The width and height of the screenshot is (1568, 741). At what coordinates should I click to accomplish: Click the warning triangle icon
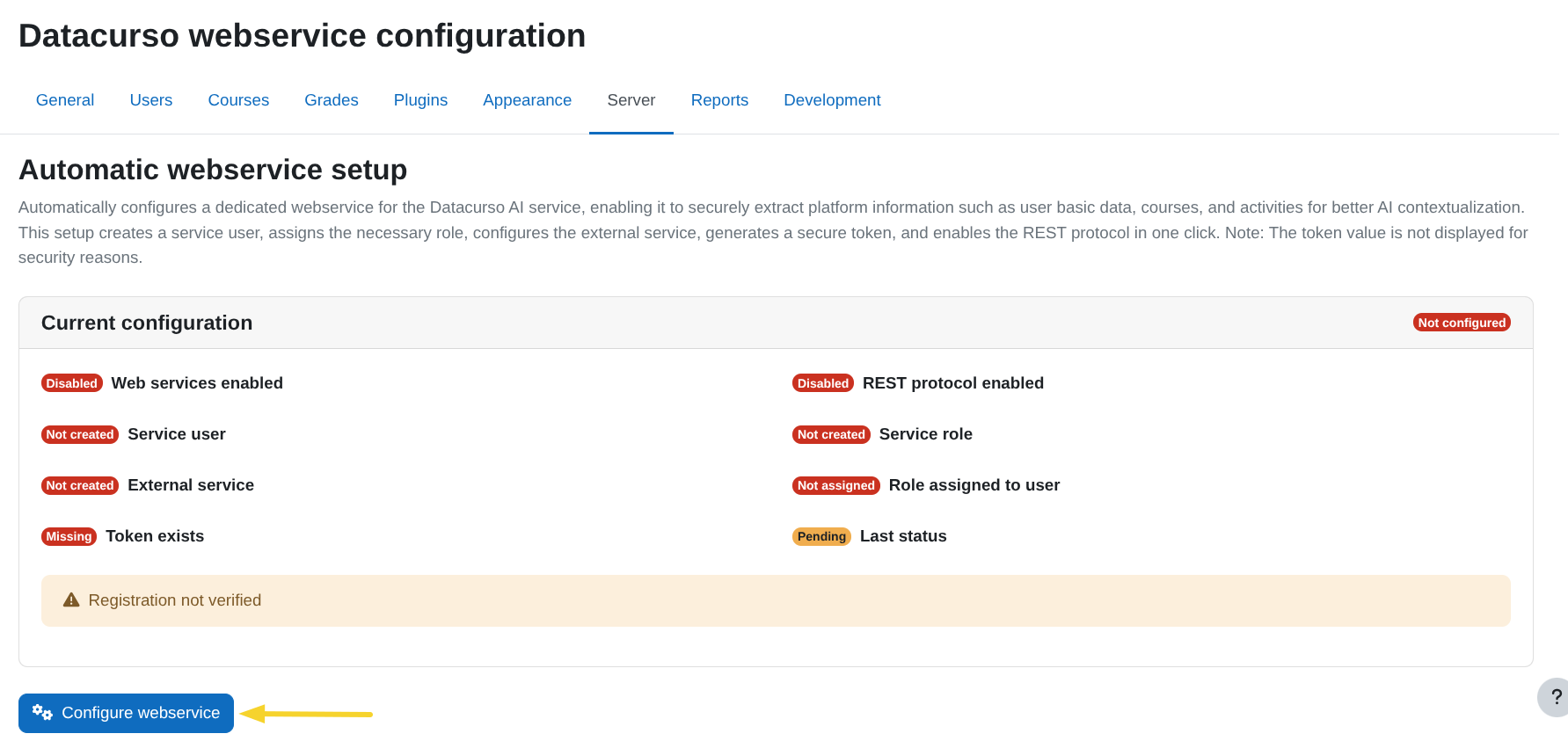coord(71,600)
